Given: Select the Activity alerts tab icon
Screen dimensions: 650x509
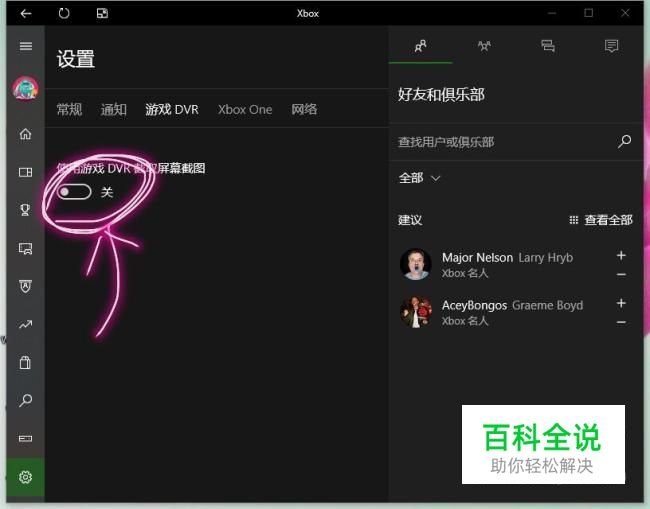Looking at the screenshot, I should [611, 46].
